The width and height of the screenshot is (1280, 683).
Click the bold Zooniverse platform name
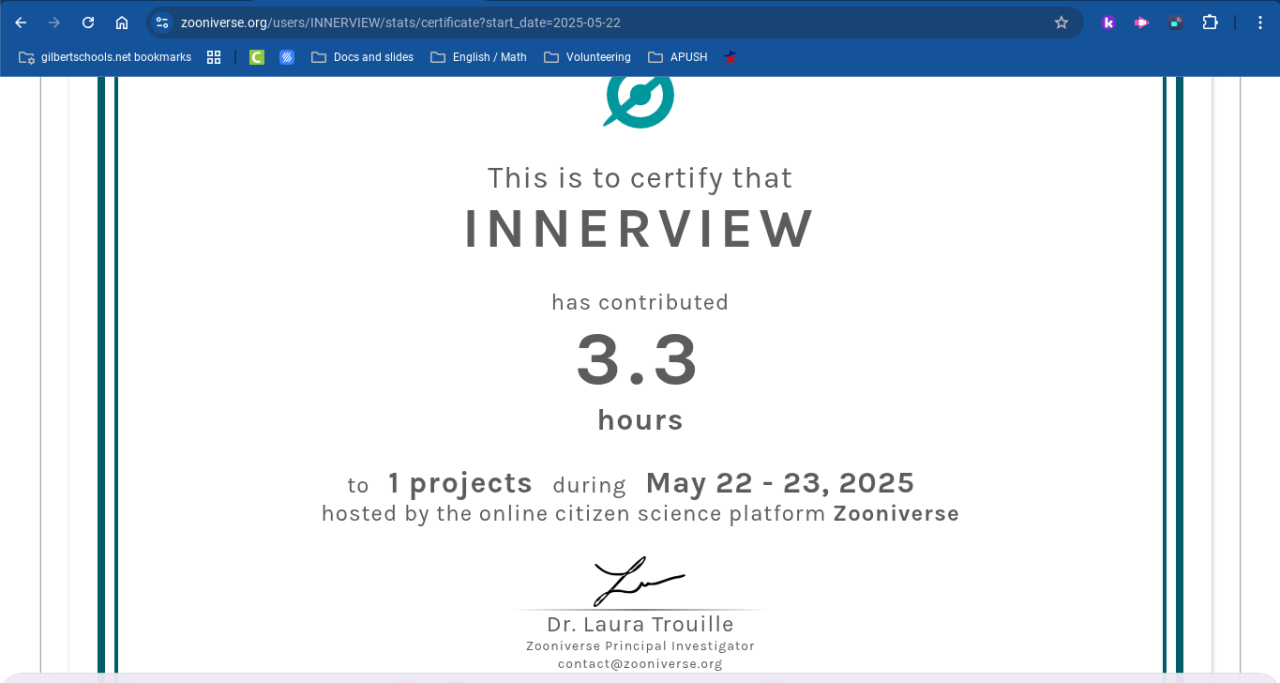pos(896,514)
